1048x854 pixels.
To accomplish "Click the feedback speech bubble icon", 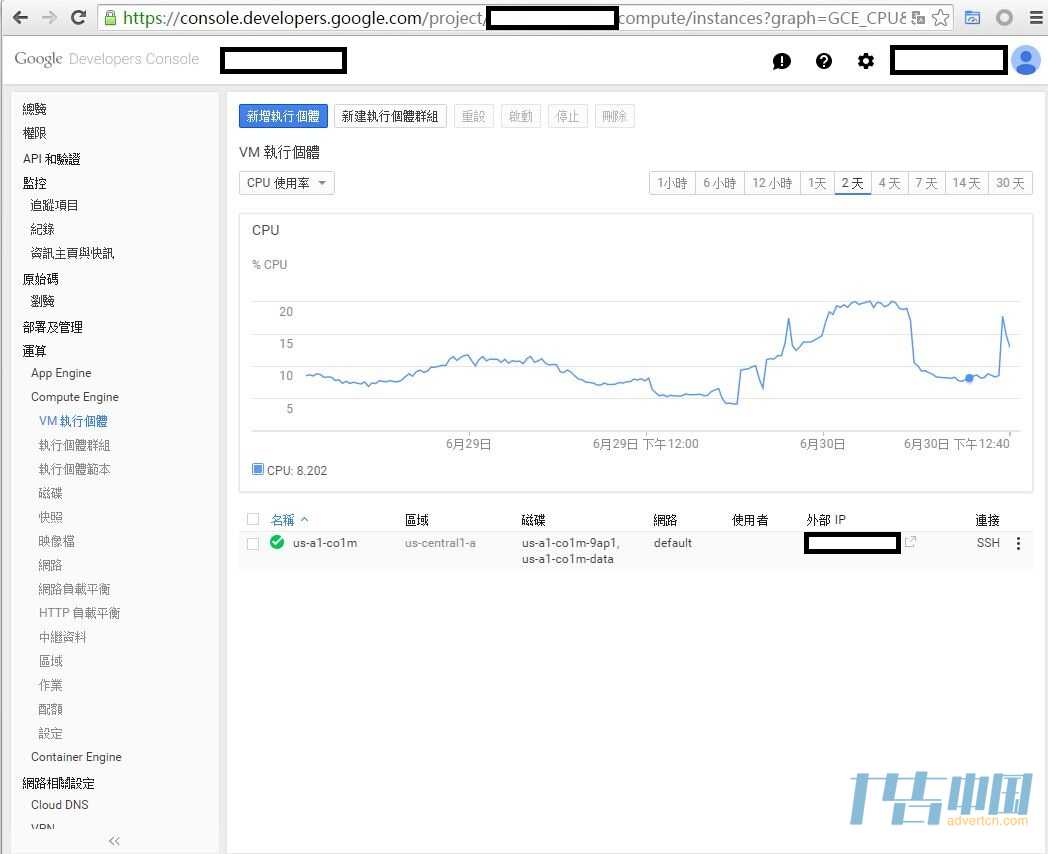I will [782, 61].
